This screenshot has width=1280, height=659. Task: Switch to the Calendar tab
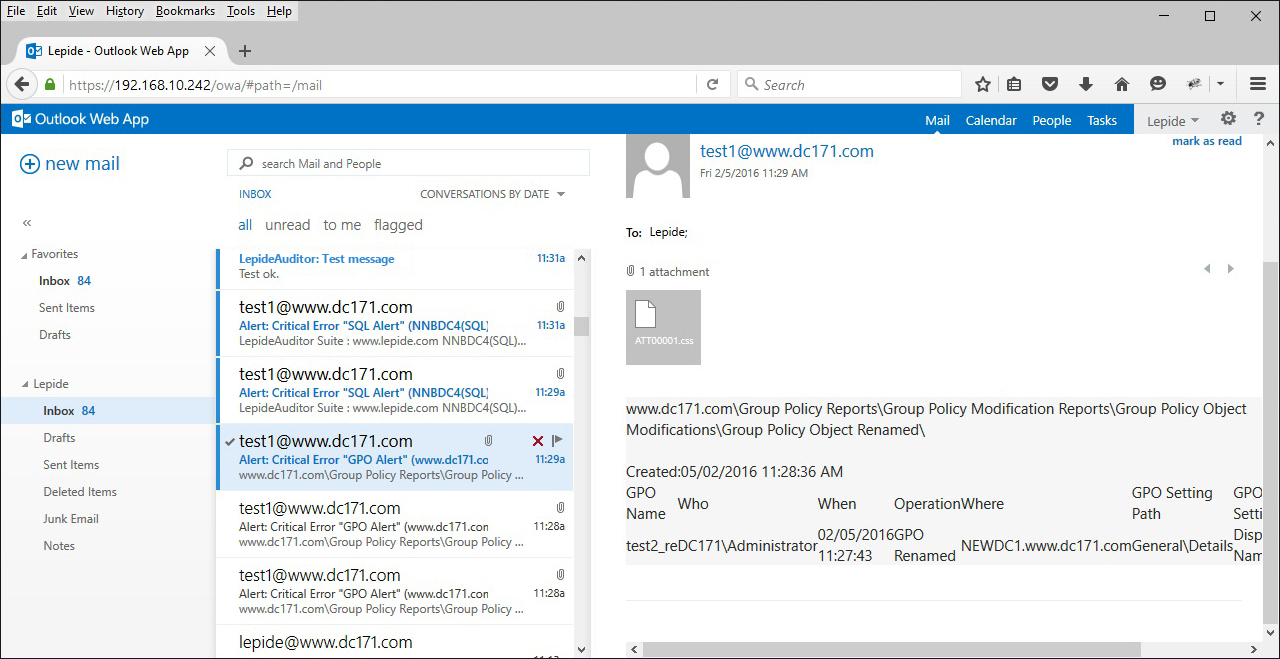(x=990, y=120)
